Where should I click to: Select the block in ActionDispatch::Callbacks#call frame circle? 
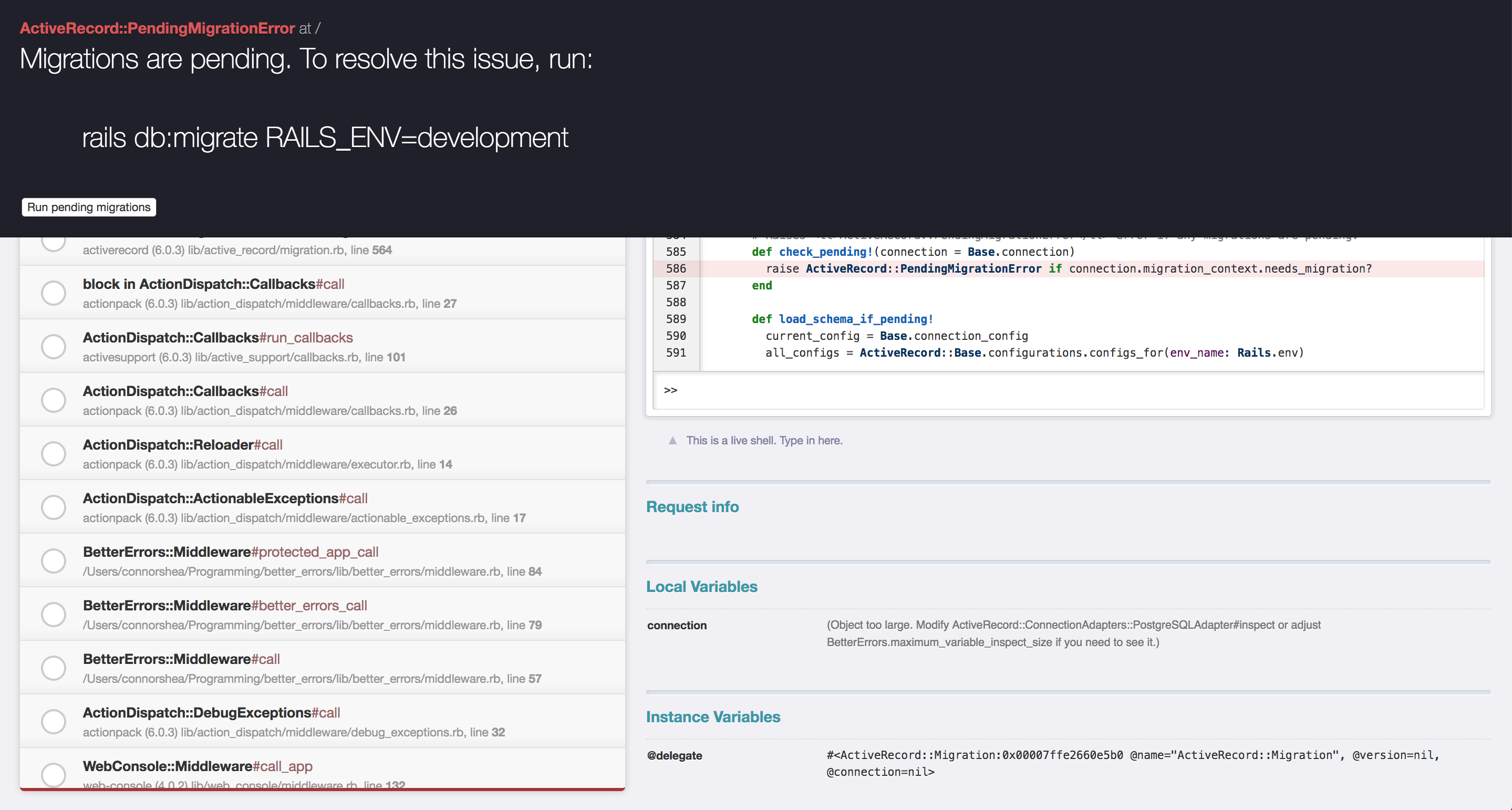coord(54,293)
